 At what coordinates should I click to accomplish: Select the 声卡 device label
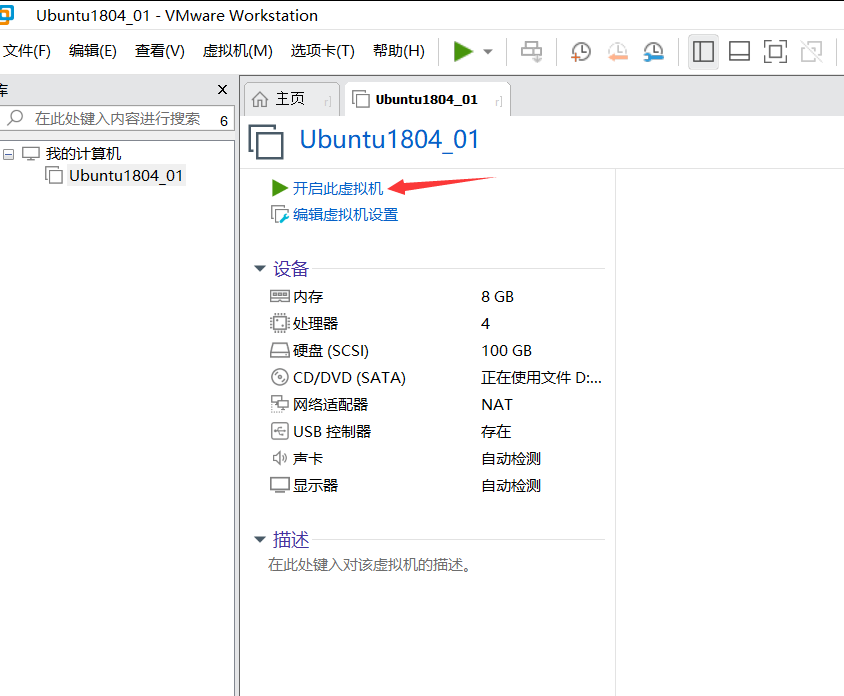(x=308, y=459)
